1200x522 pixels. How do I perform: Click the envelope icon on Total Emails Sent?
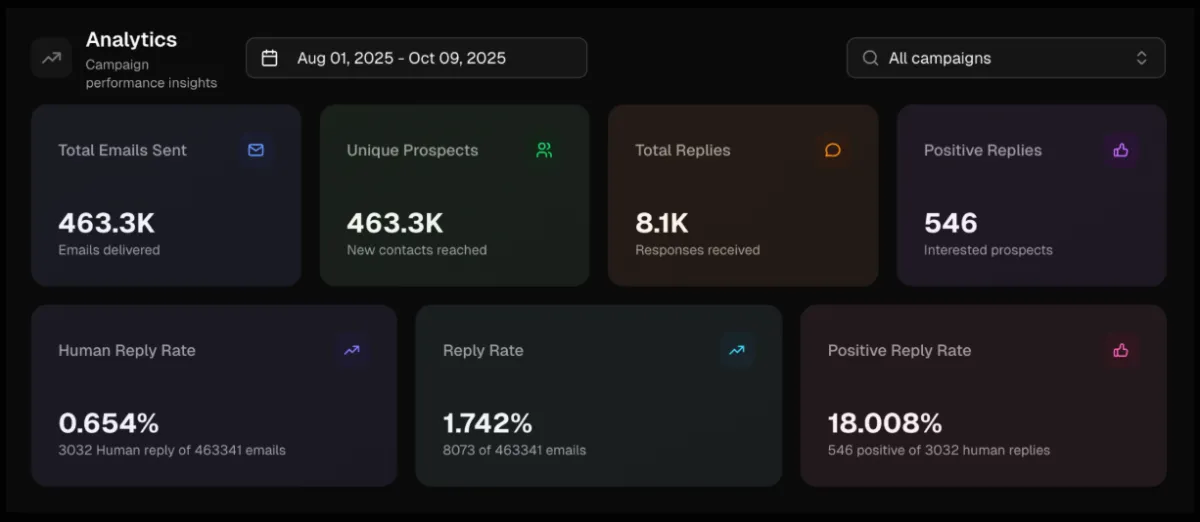click(256, 150)
